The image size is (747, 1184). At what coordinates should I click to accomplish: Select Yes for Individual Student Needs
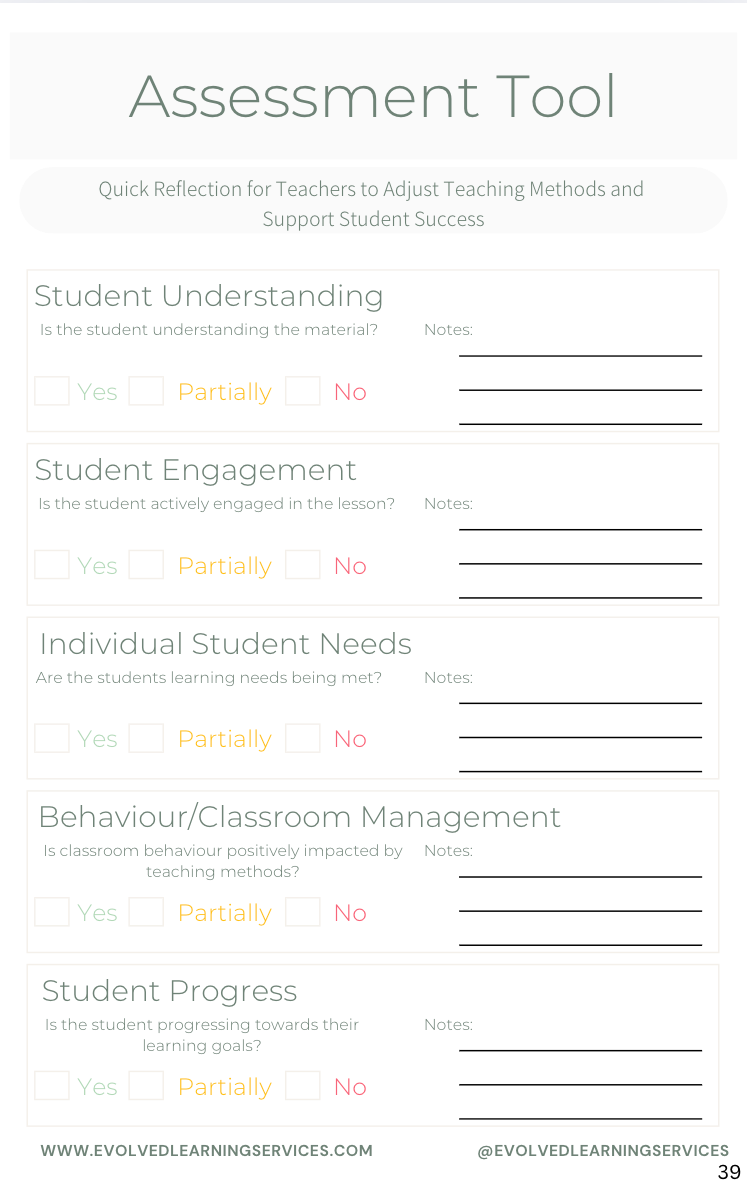52,738
